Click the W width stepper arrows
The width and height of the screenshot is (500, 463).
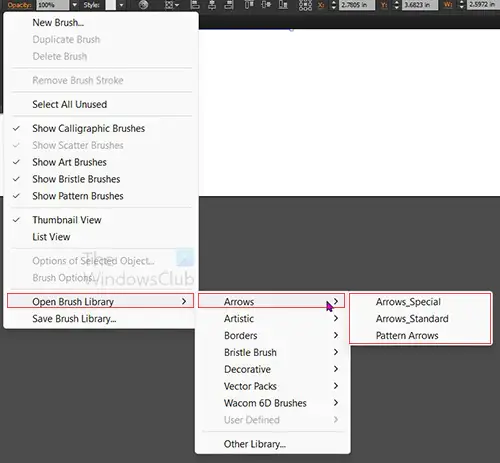(x=462, y=5)
